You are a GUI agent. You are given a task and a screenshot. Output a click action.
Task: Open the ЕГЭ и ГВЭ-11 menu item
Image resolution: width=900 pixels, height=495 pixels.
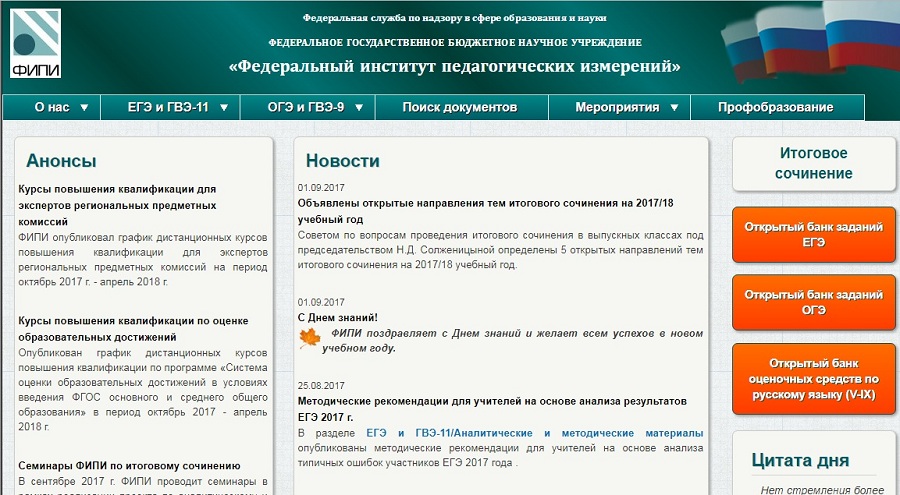(170, 107)
